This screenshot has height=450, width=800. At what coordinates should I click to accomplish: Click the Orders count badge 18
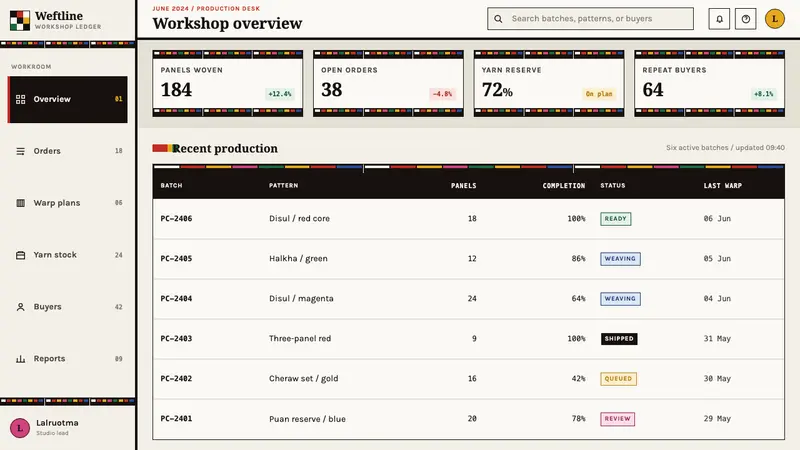(x=118, y=151)
